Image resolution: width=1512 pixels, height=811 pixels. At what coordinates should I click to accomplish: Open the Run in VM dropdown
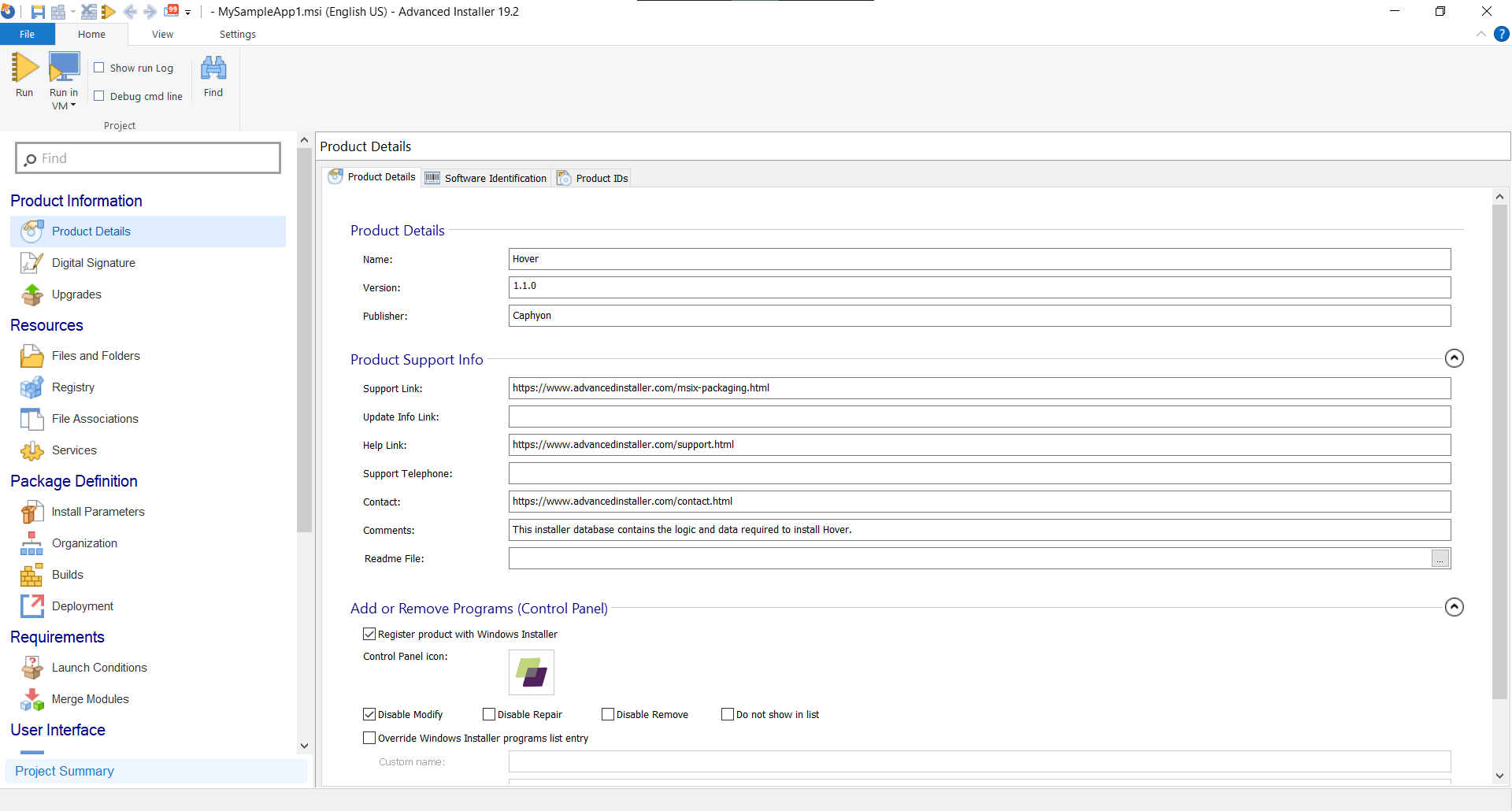(64, 81)
